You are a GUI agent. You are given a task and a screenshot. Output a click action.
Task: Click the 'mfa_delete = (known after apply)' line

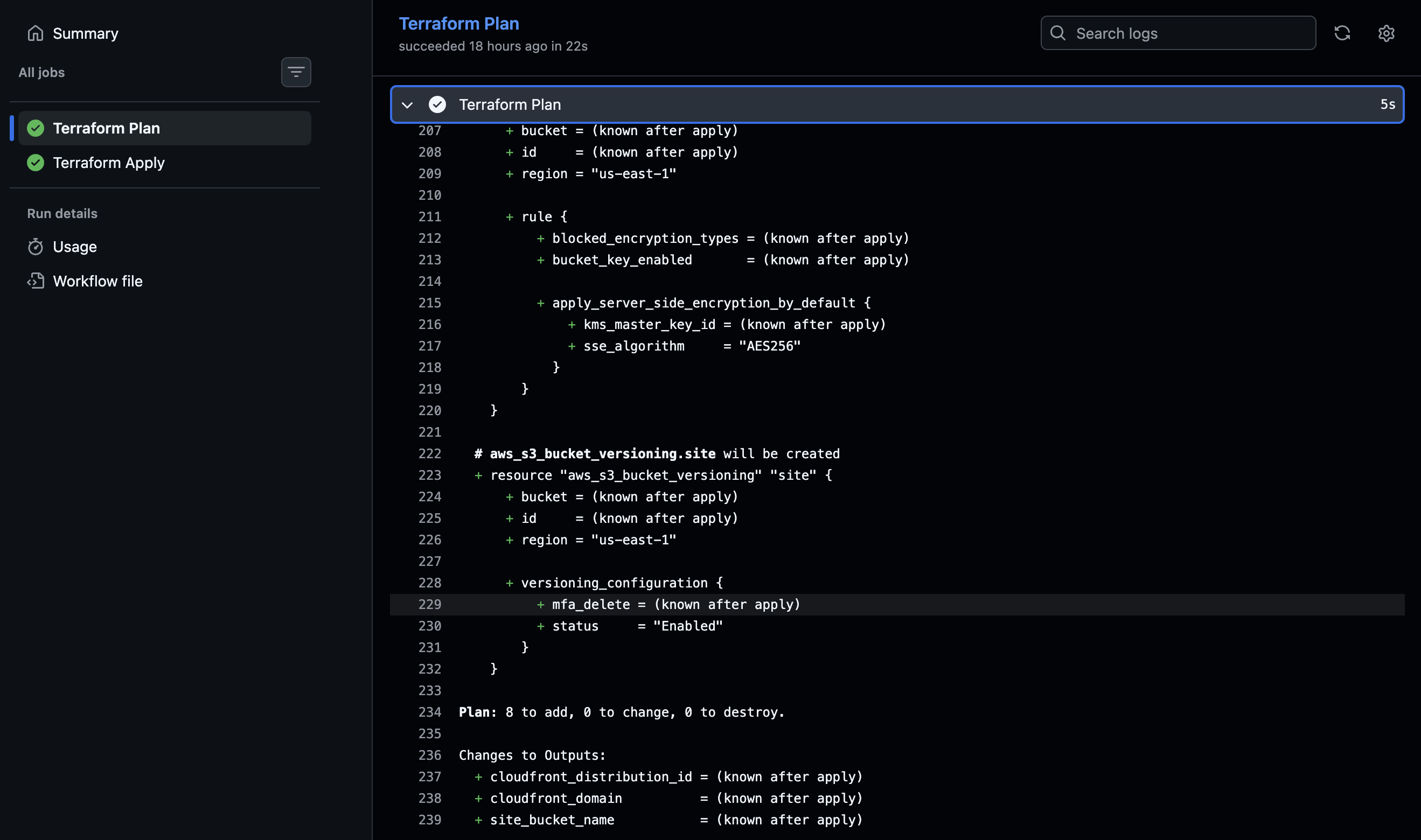pyautogui.click(x=668, y=605)
